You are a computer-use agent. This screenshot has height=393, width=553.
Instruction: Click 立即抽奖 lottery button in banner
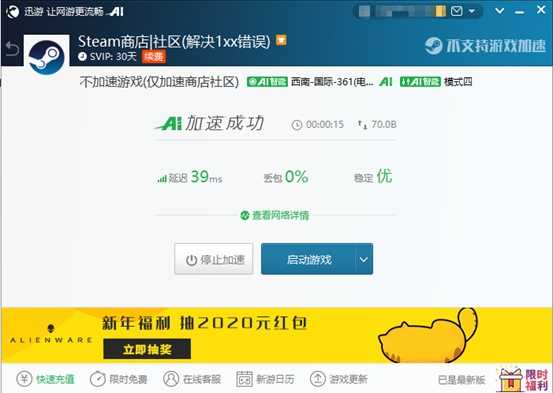[x=147, y=349]
